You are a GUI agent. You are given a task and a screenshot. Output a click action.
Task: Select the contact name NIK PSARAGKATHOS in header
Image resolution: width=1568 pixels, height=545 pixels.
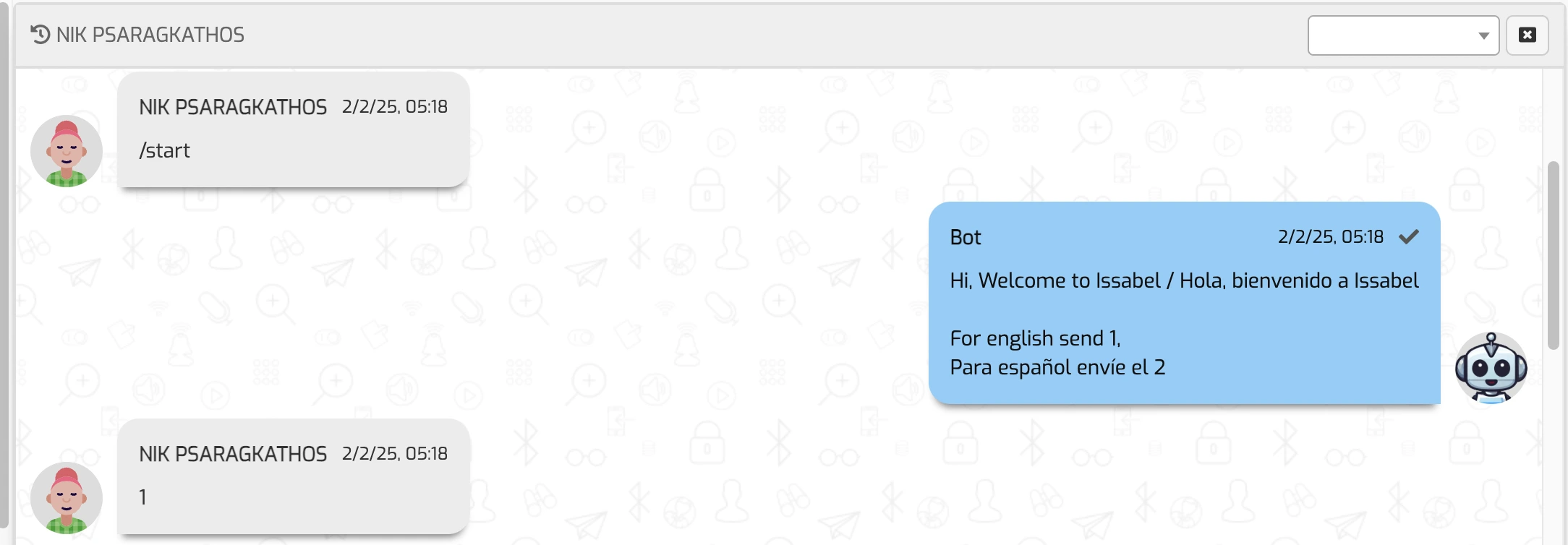pyautogui.click(x=149, y=33)
